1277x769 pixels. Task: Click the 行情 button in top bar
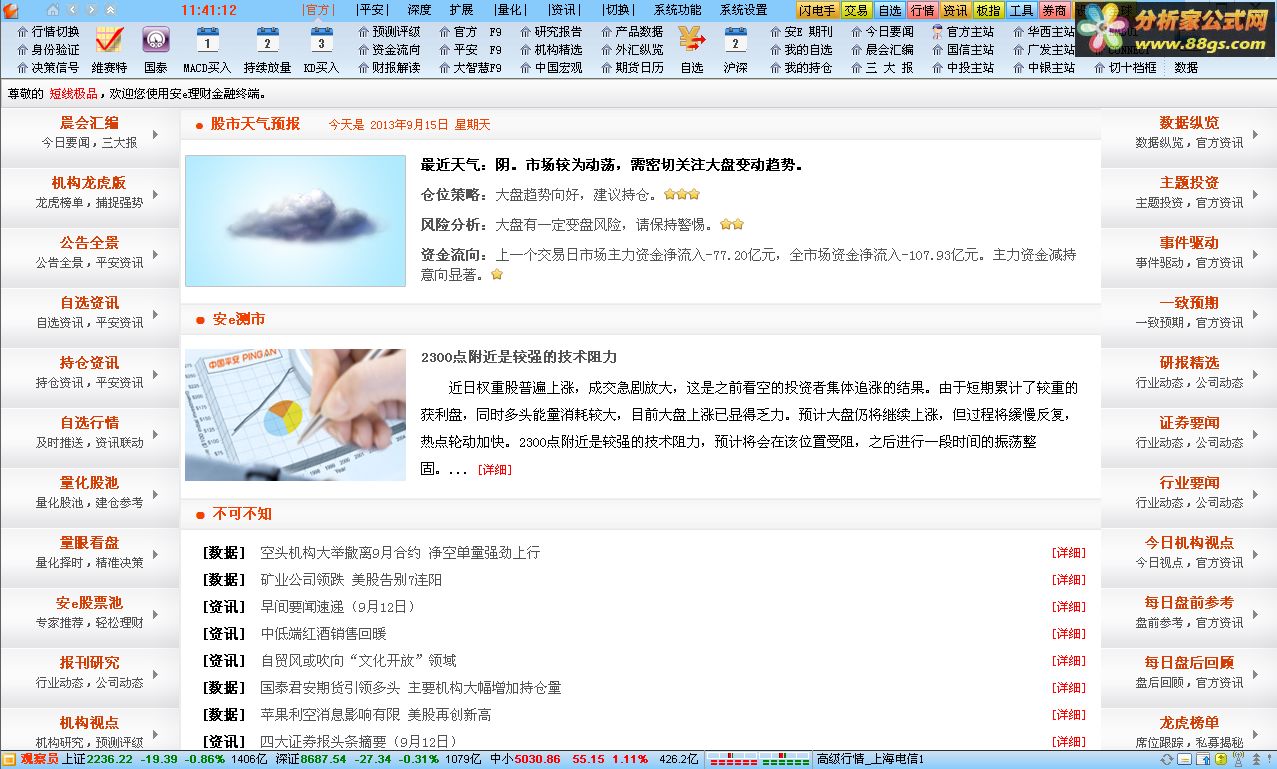(x=922, y=10)
